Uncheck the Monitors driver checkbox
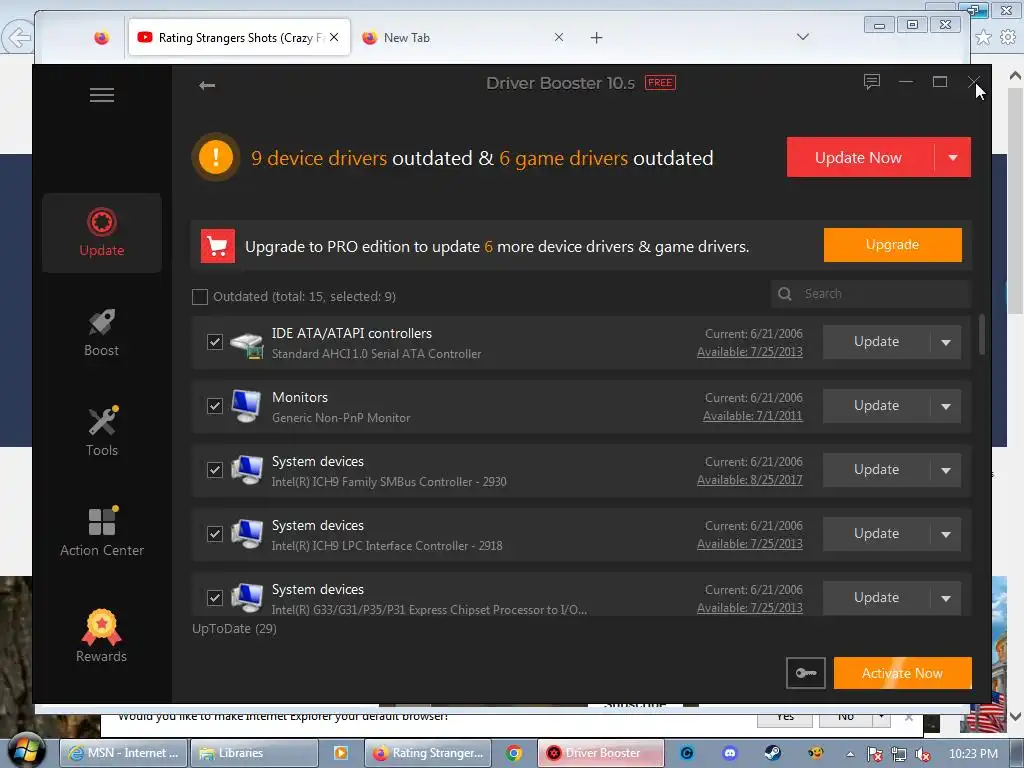Image resolution: width=1024 pixels, height=768 pixels. pos(215,406)
